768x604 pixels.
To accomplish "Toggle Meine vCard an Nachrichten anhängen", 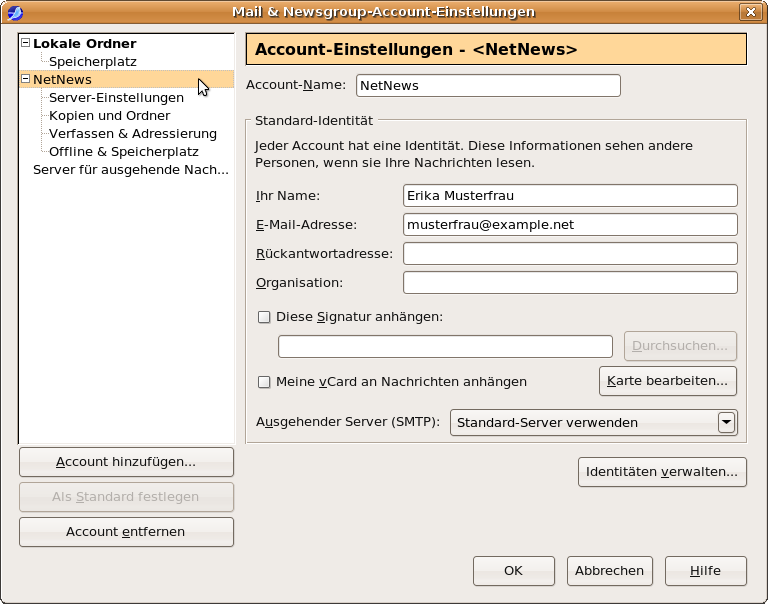I will pos(265,382).
